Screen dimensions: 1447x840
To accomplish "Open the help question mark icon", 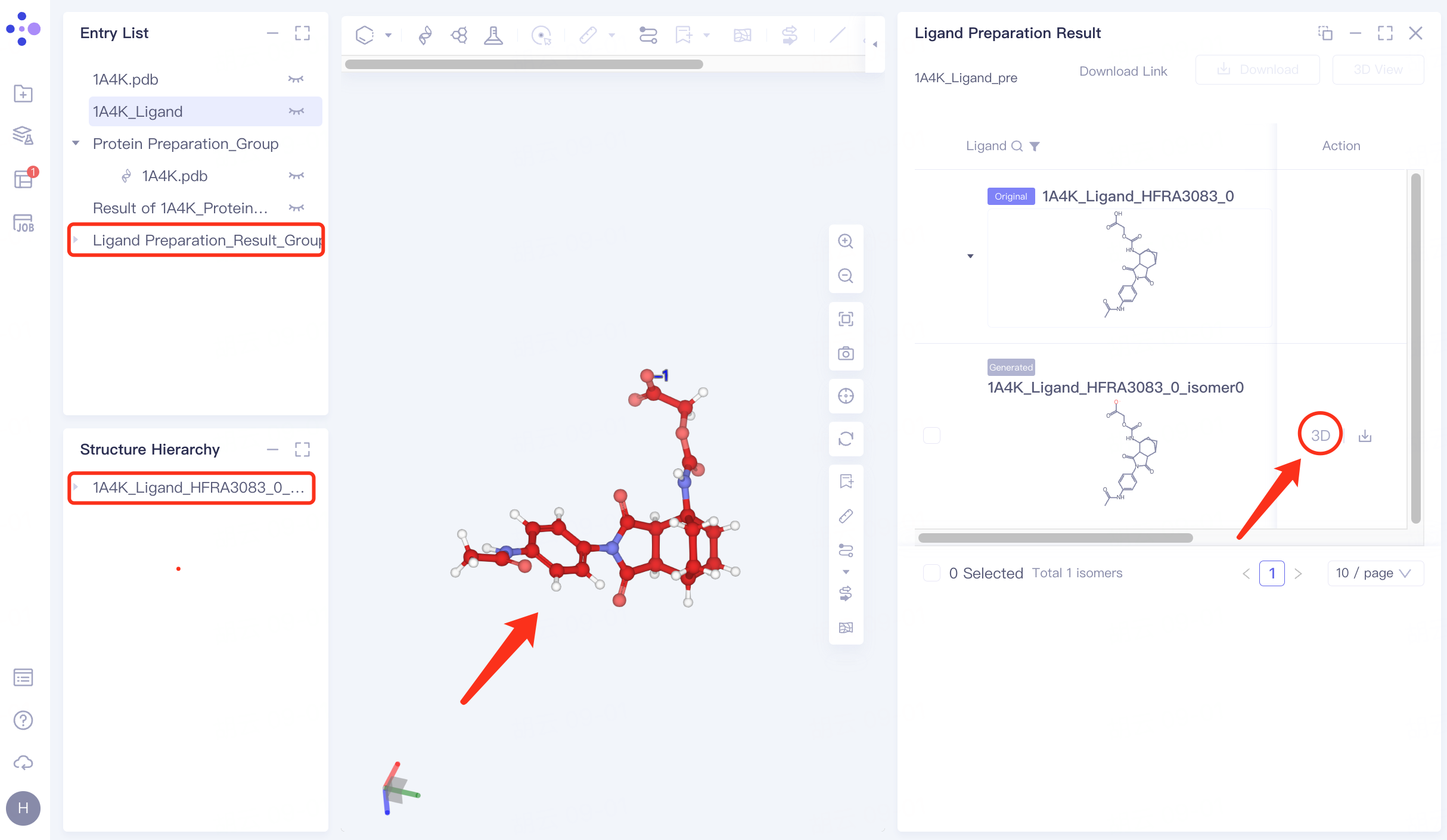I will [23, 720].
